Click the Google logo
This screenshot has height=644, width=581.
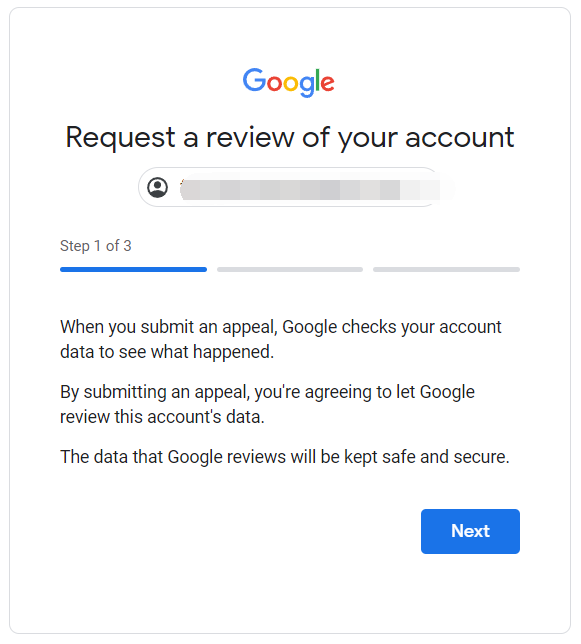(x=289, y=82)
